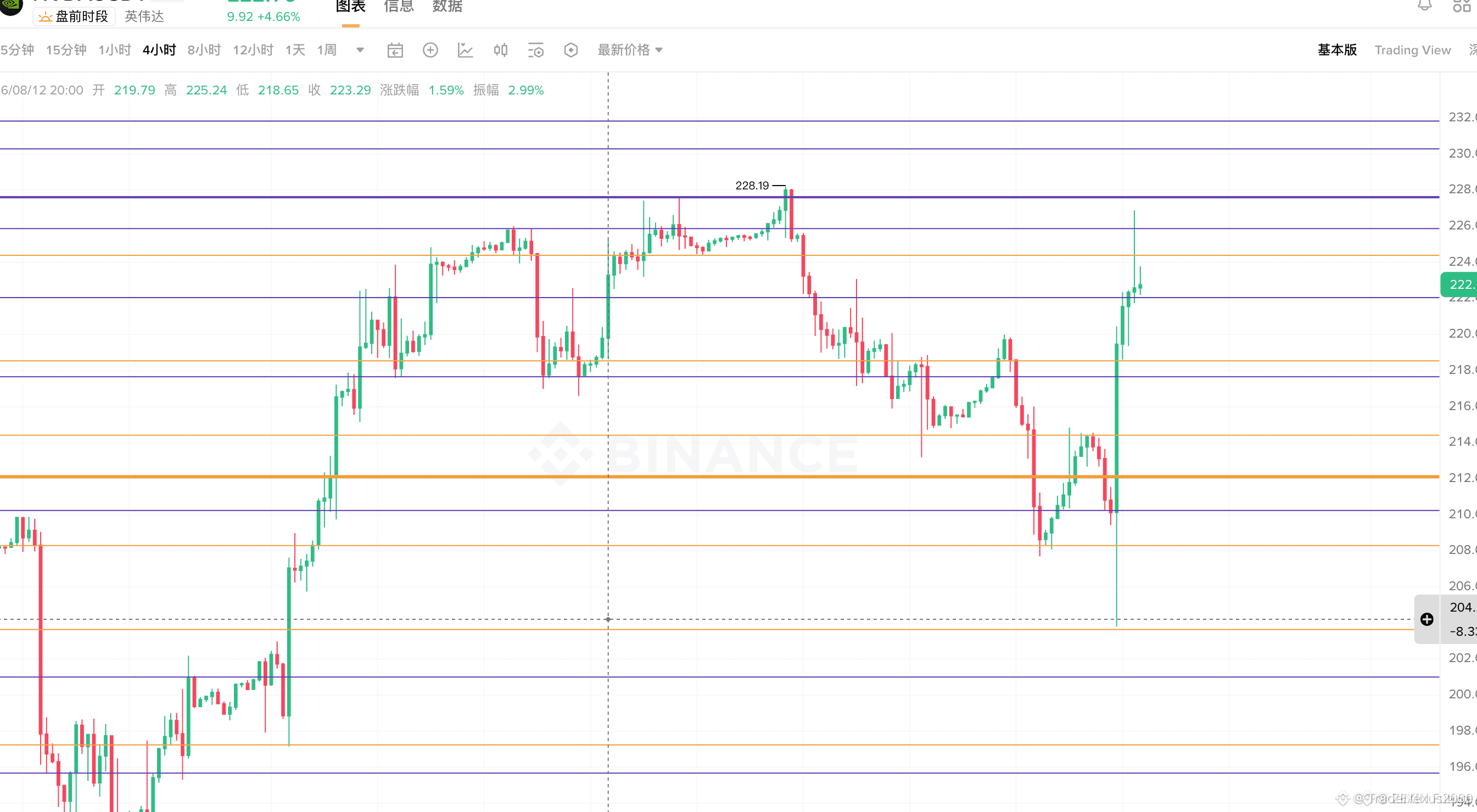This screenshot has height=812, width=1477.
Task: Select the 8小时 interval
Action: [204, 50]
